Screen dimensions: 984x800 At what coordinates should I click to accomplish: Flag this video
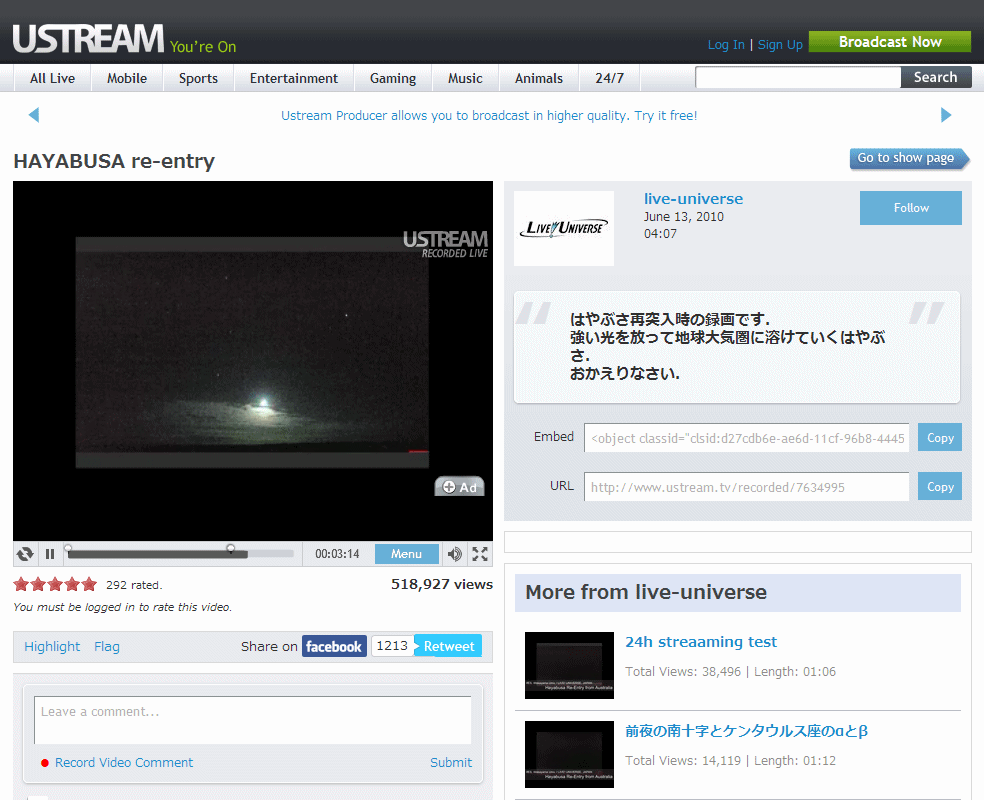click(x=107, y=646)
